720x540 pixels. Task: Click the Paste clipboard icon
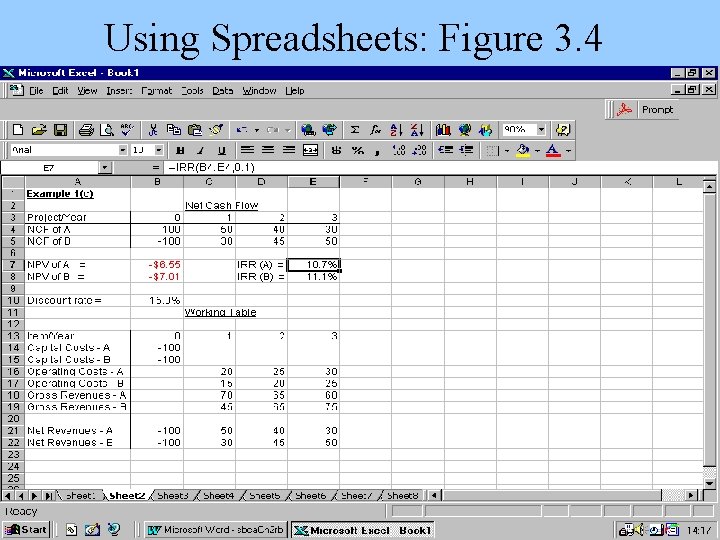coord(195,130)
